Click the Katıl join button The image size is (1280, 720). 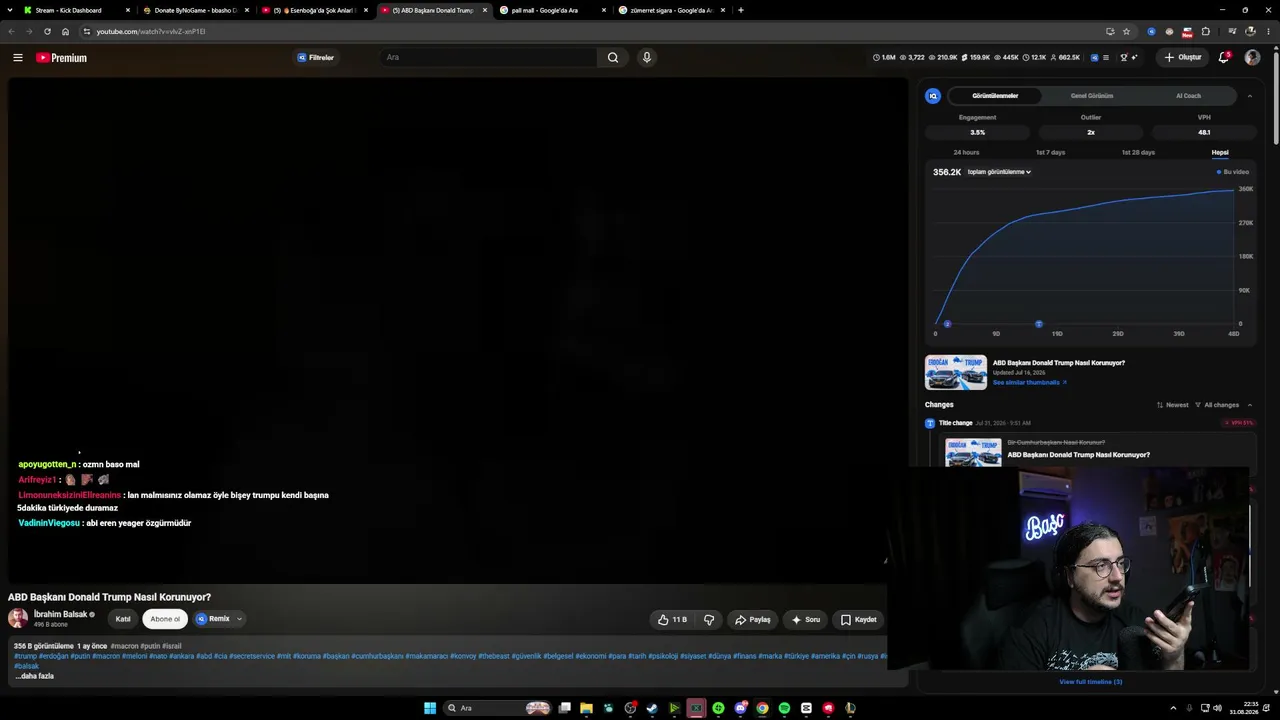[x=123, y=619]
